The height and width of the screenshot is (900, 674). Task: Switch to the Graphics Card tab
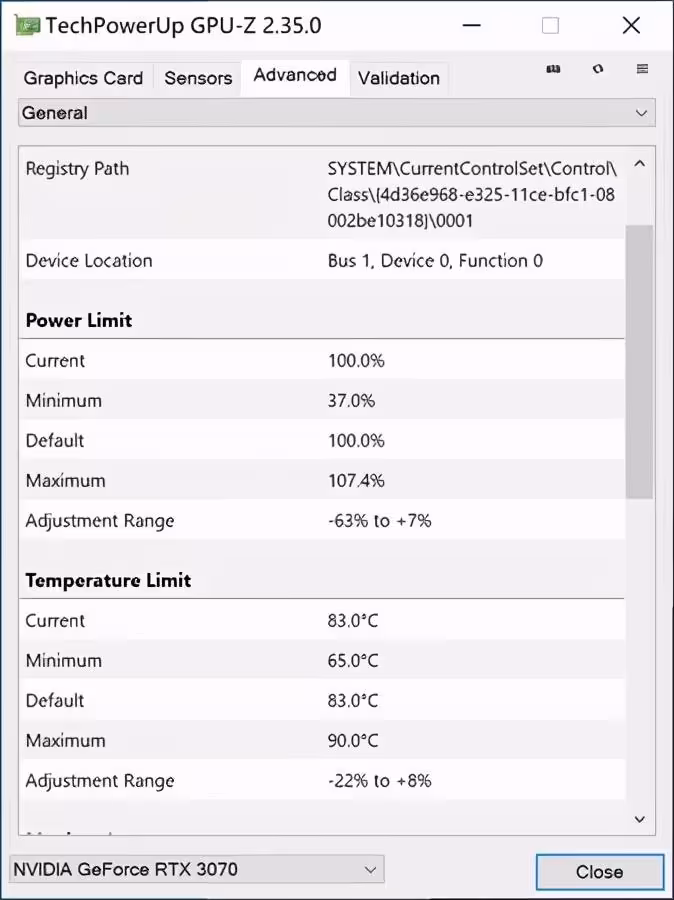pyautogui.click(x=83, y=78)
